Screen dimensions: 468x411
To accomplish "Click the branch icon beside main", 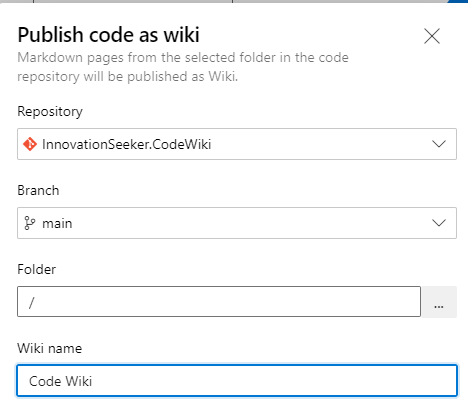I will 30,223.
